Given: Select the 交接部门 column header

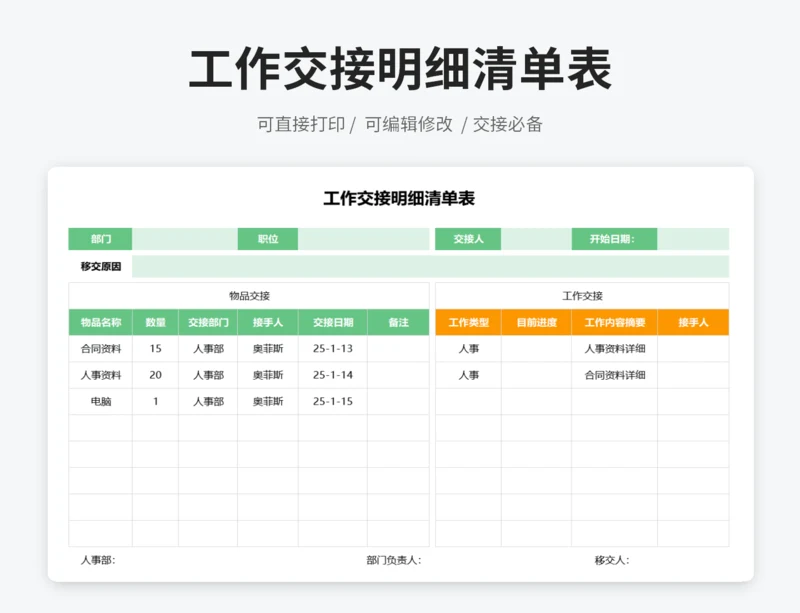Looking at the screenshot, I should (208, 323).
